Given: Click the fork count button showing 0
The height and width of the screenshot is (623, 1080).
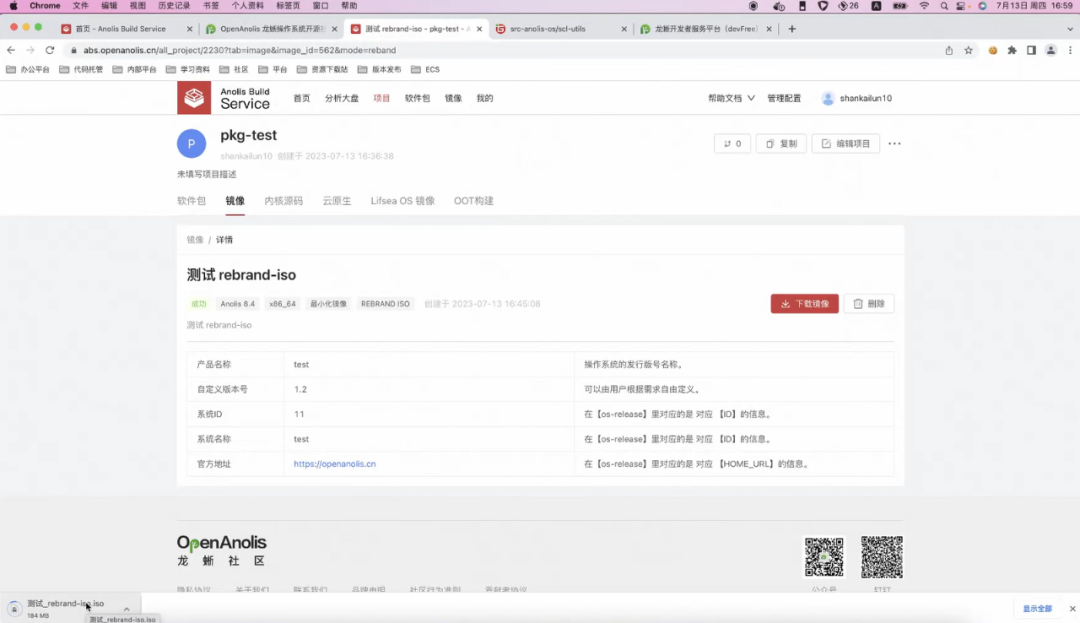Looking at the screenshot, I should [732, 144].
